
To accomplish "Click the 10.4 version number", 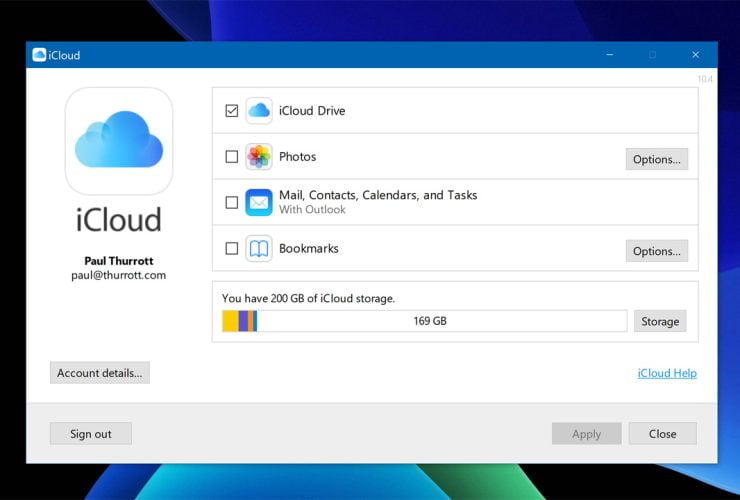I will [705, 79].
